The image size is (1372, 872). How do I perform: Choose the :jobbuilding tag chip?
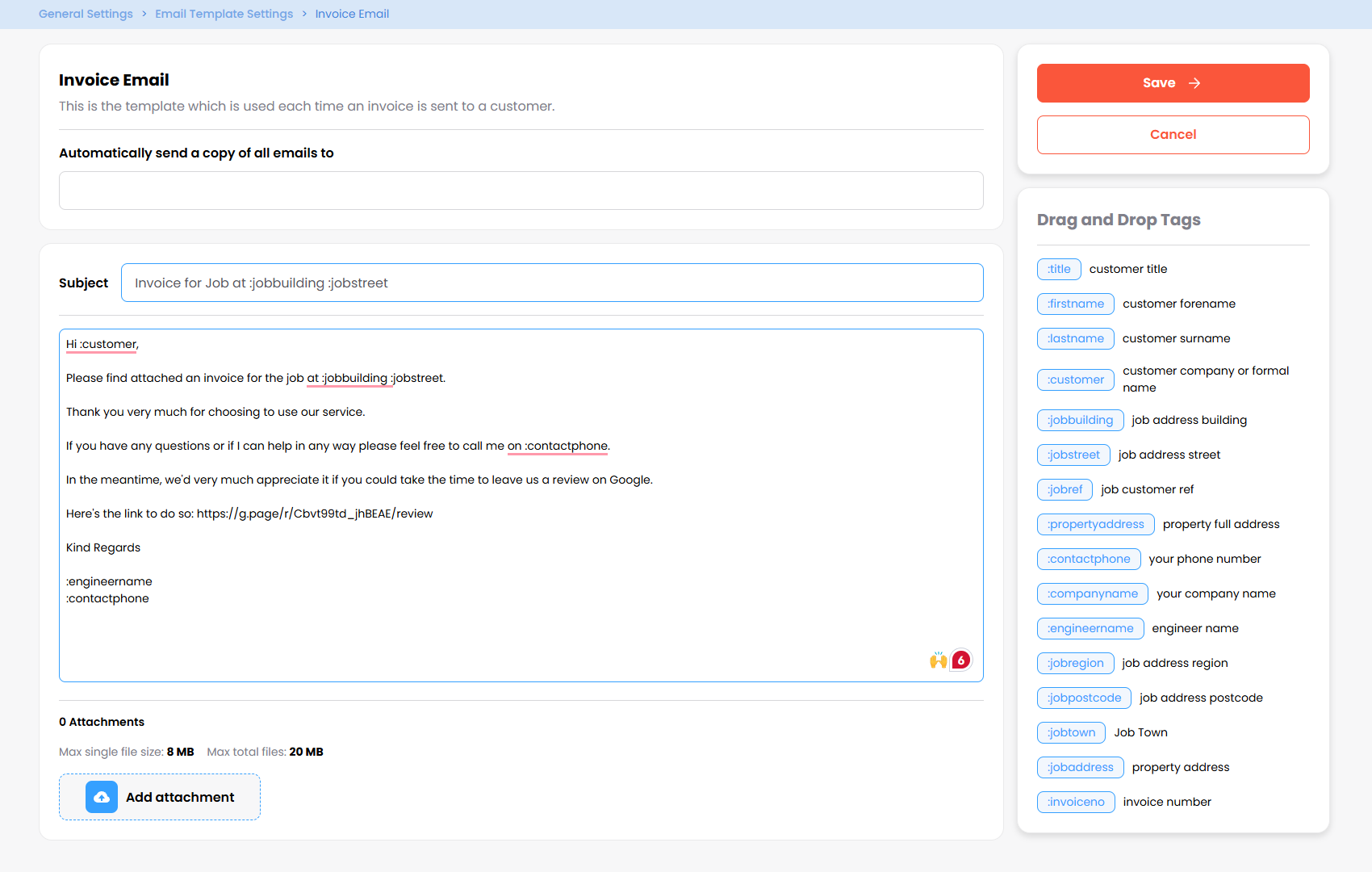click(x=1080, y=420)
